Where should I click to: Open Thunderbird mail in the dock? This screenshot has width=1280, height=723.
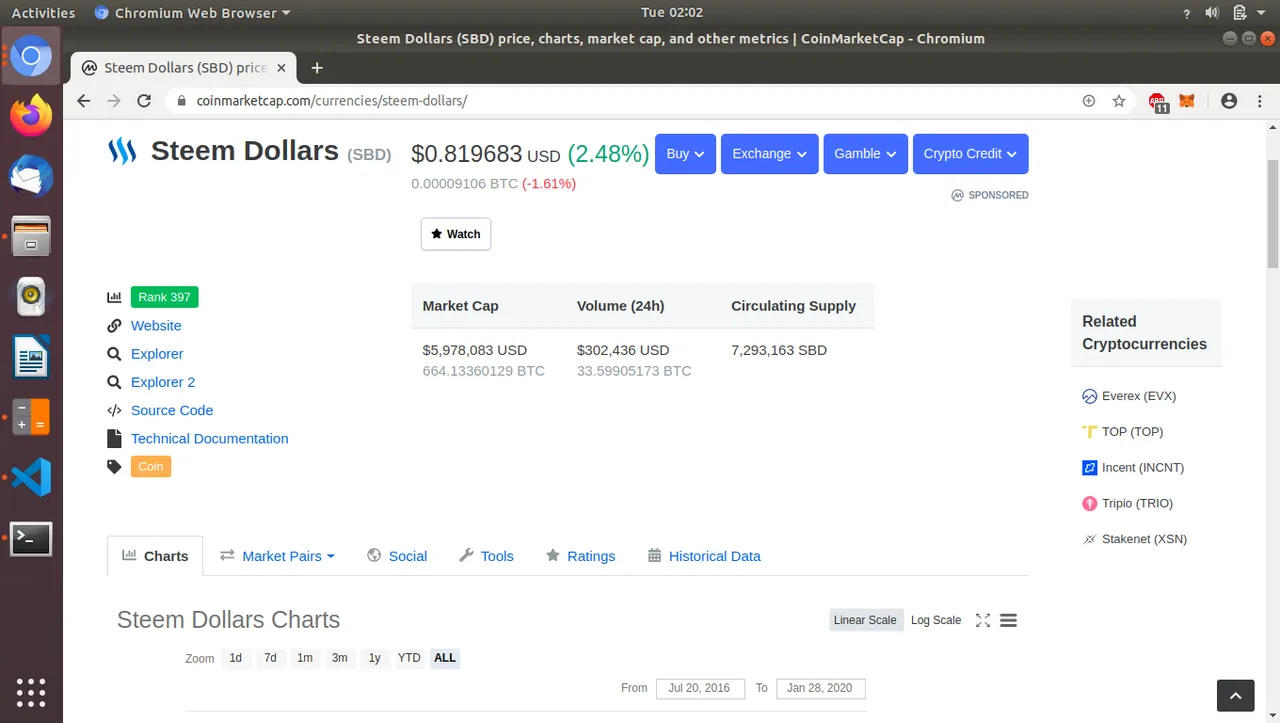pos(31,177)
